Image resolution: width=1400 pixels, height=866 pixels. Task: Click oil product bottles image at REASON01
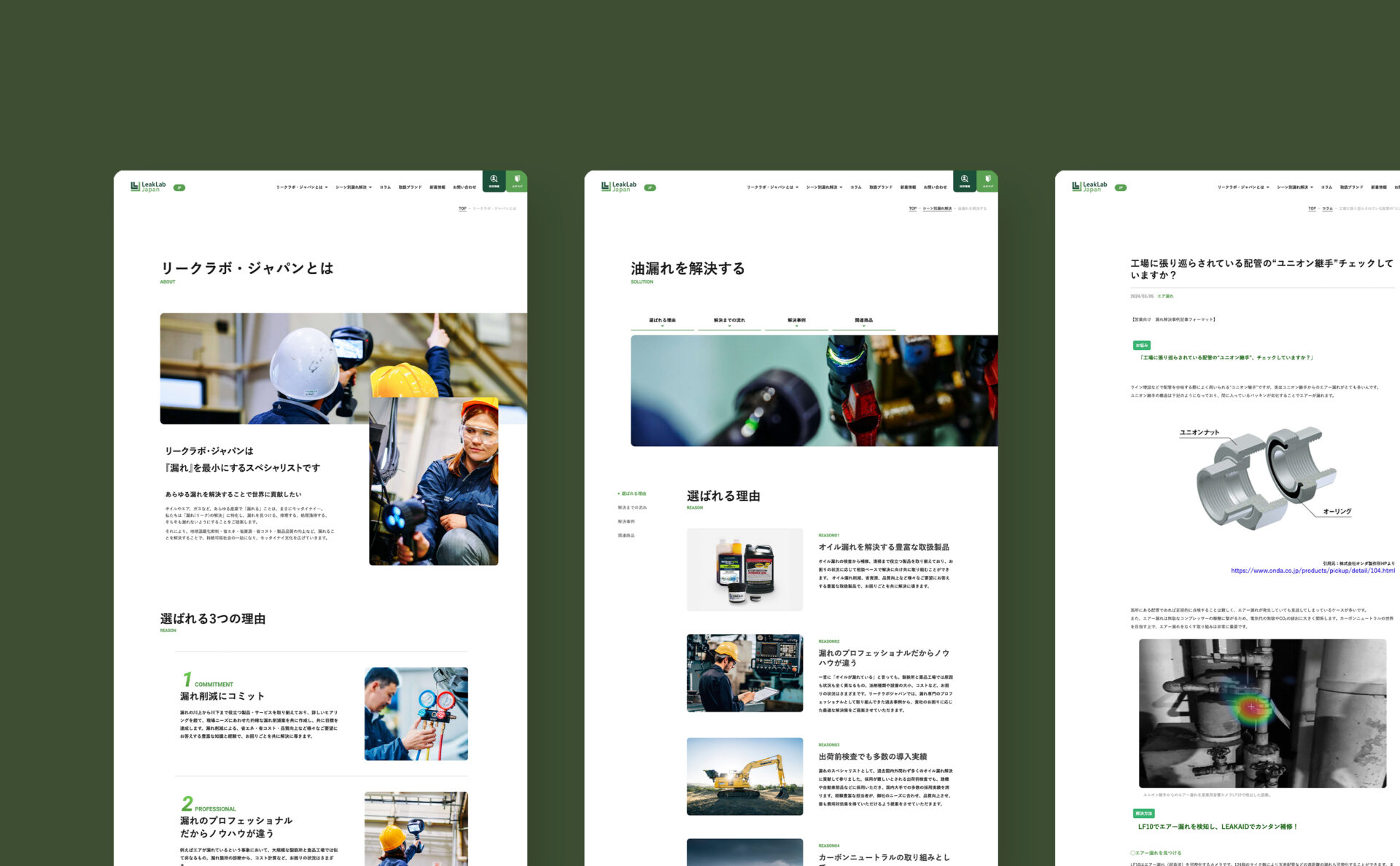tap(744, 569)
